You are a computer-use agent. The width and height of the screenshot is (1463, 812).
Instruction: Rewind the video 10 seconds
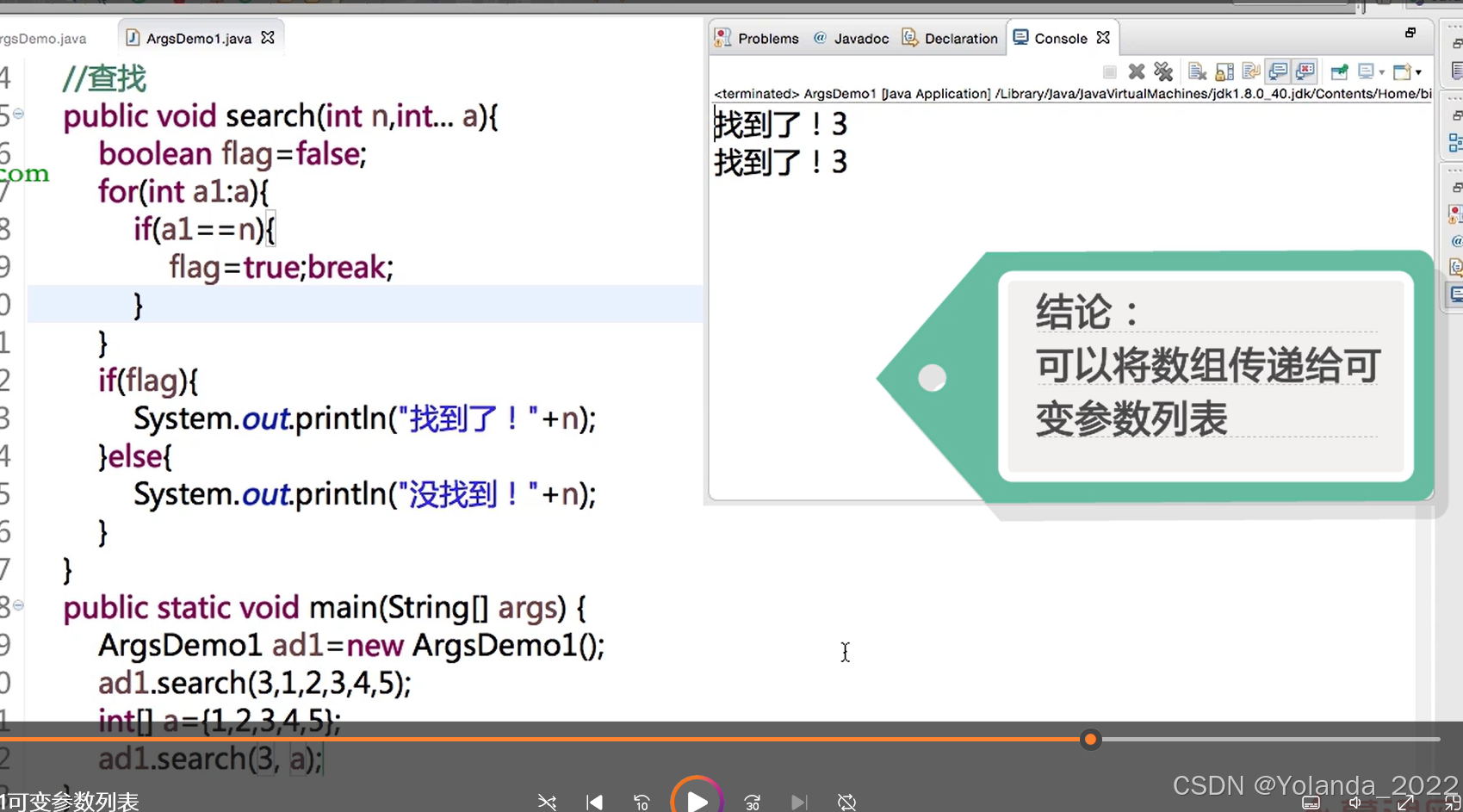click(x=642, y=803)
